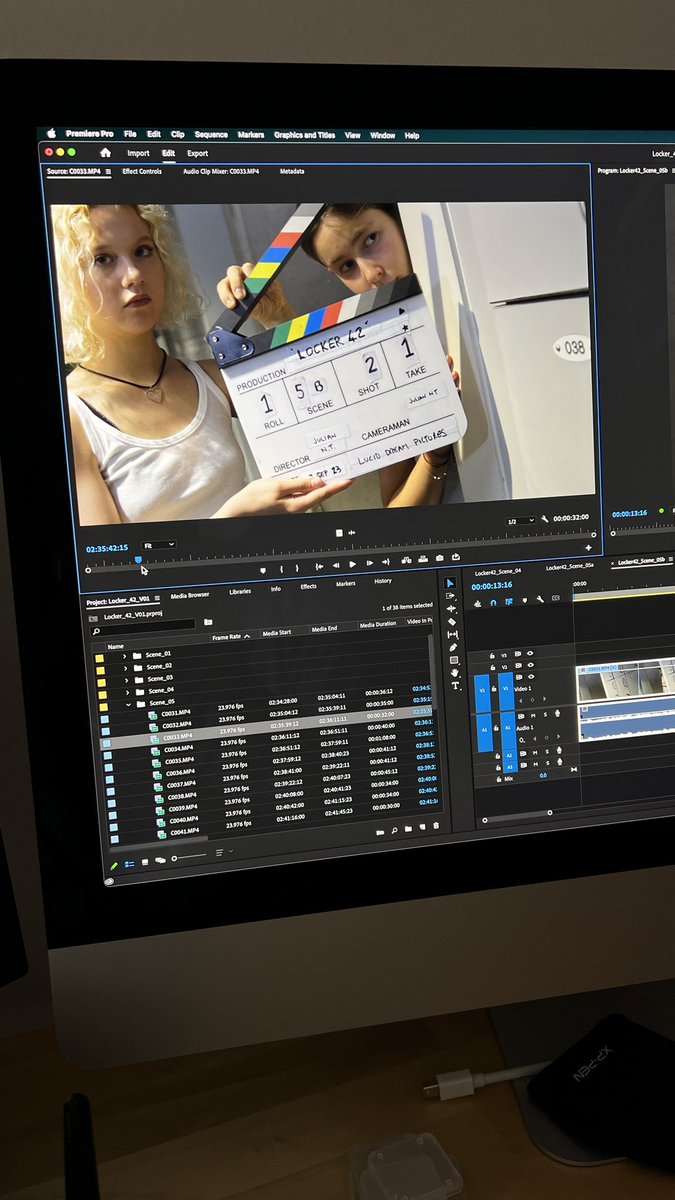The image size is (675, 1200).
Task: Toggle V3 track output eye
Action: click(x=530, y=653)
